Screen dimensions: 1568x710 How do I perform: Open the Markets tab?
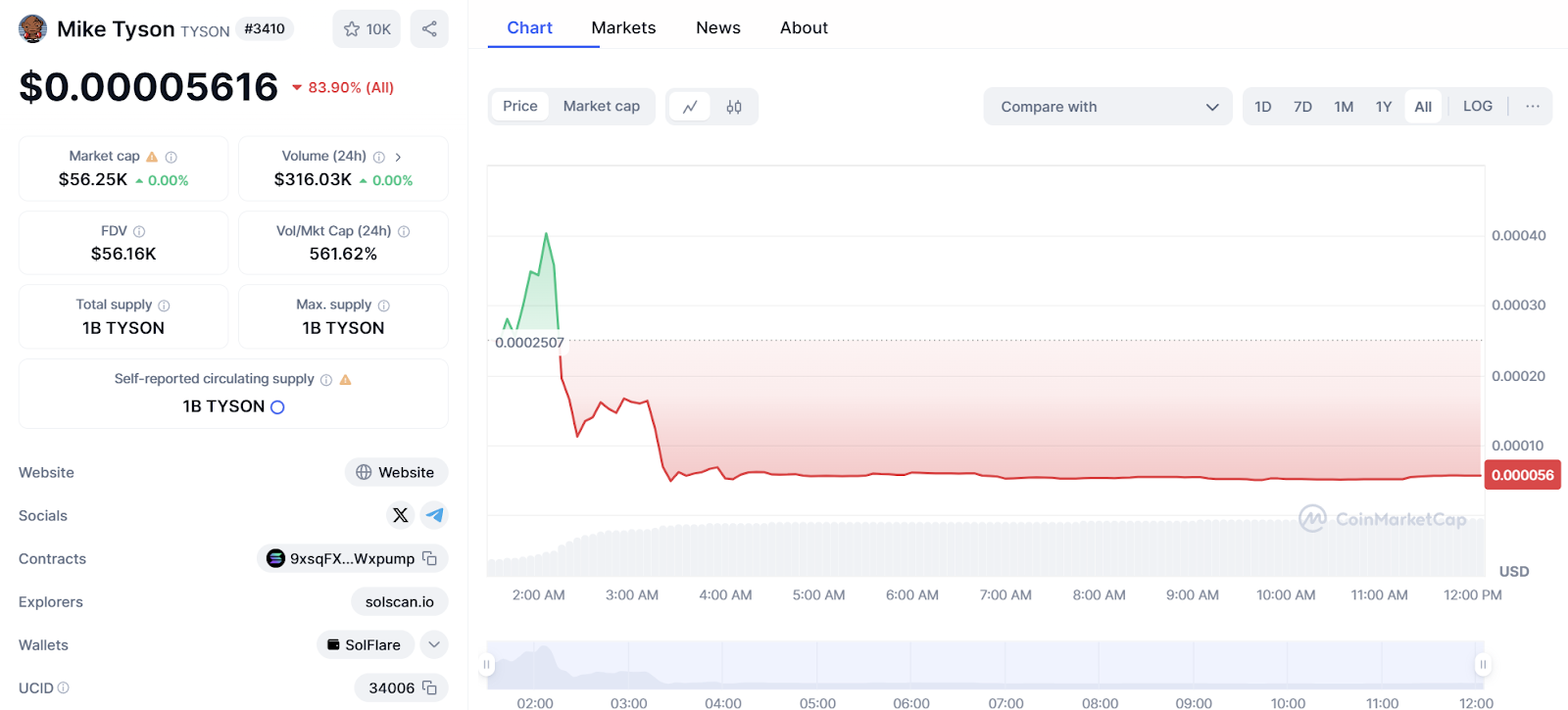click(x=623, y=27)
